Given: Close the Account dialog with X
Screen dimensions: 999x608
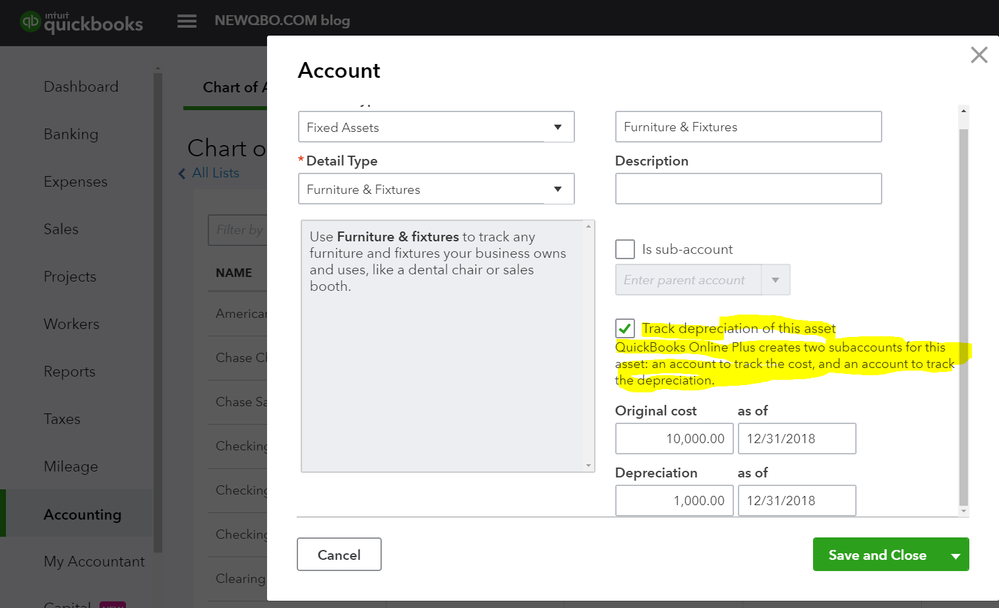Looking at the screenshot, I should [x=979, y=56].
